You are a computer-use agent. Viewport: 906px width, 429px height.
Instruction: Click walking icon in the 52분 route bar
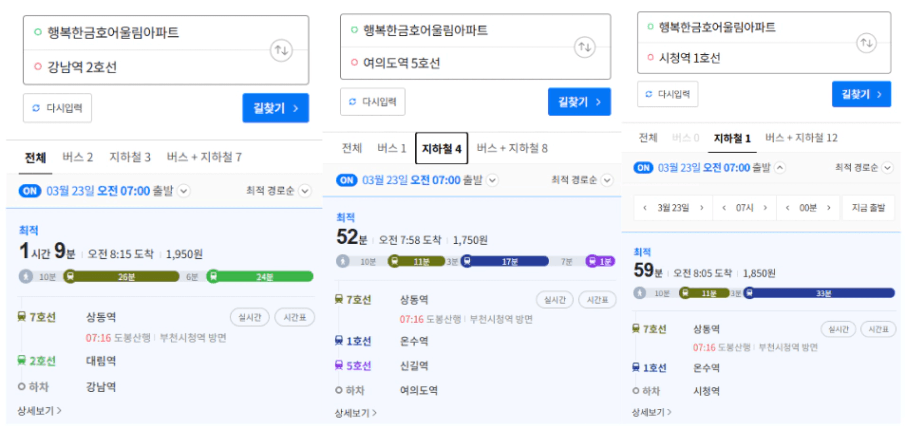click(x=343, y=261)
